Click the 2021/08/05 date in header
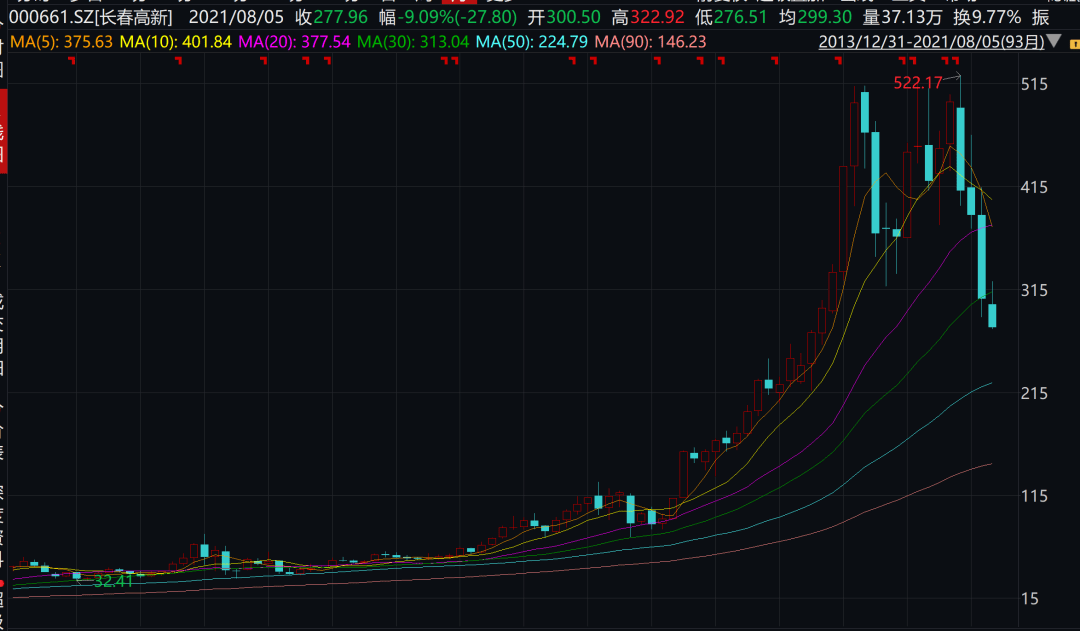 [x=236, y=17]
